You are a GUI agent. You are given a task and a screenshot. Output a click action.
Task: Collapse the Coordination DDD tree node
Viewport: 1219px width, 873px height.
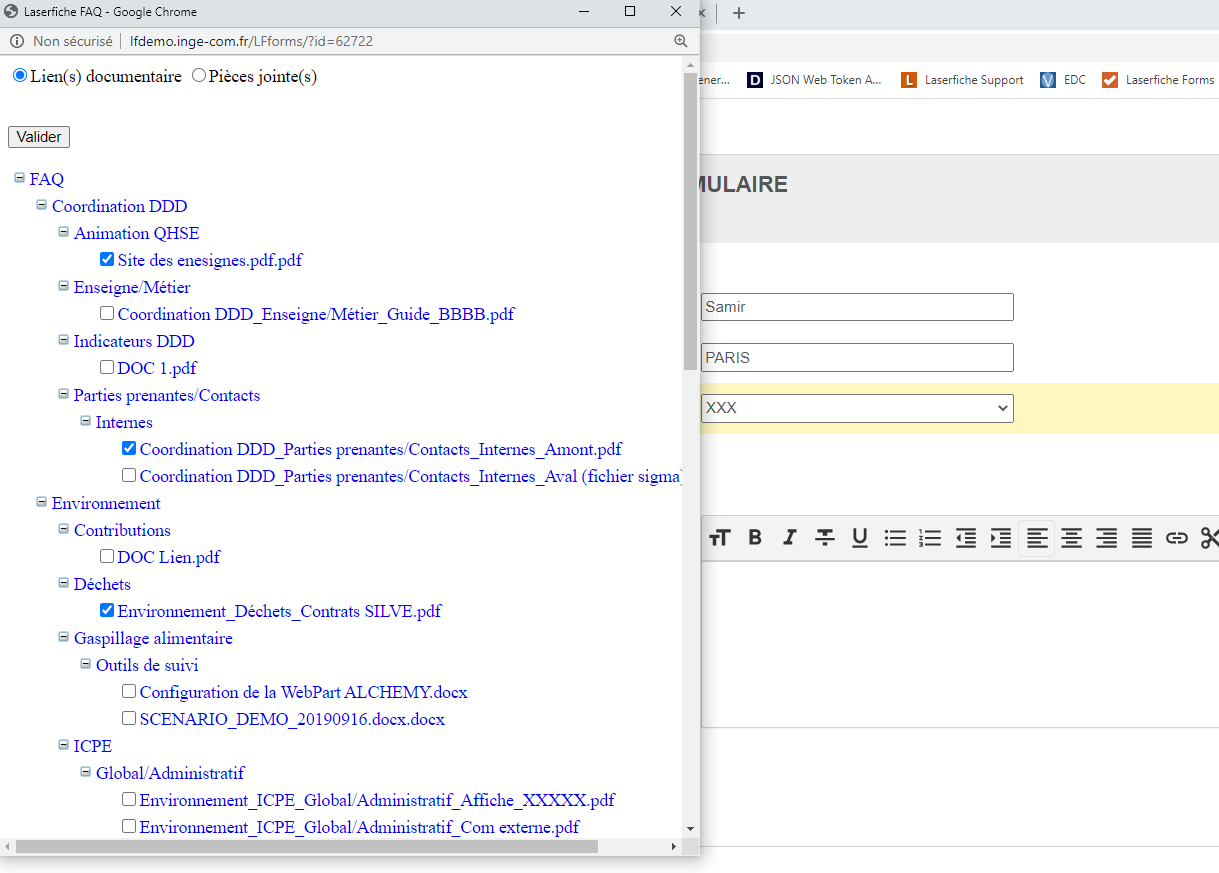click(x=42, y=205)
